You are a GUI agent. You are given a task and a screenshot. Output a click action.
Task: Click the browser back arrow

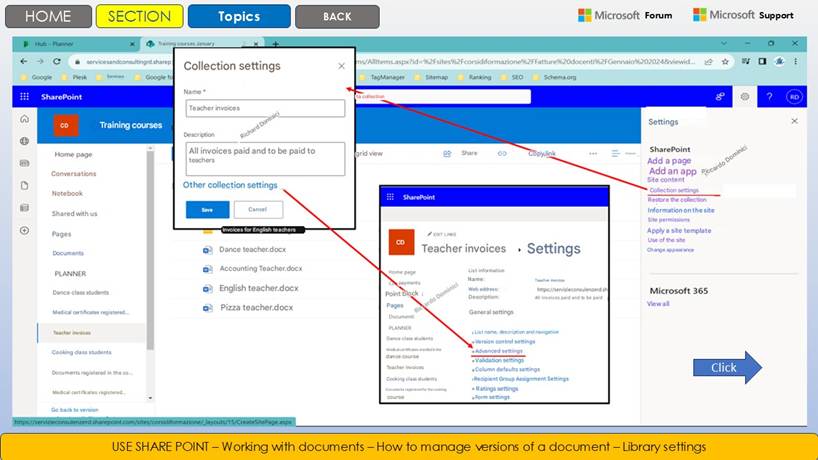[x=24, y=62]
